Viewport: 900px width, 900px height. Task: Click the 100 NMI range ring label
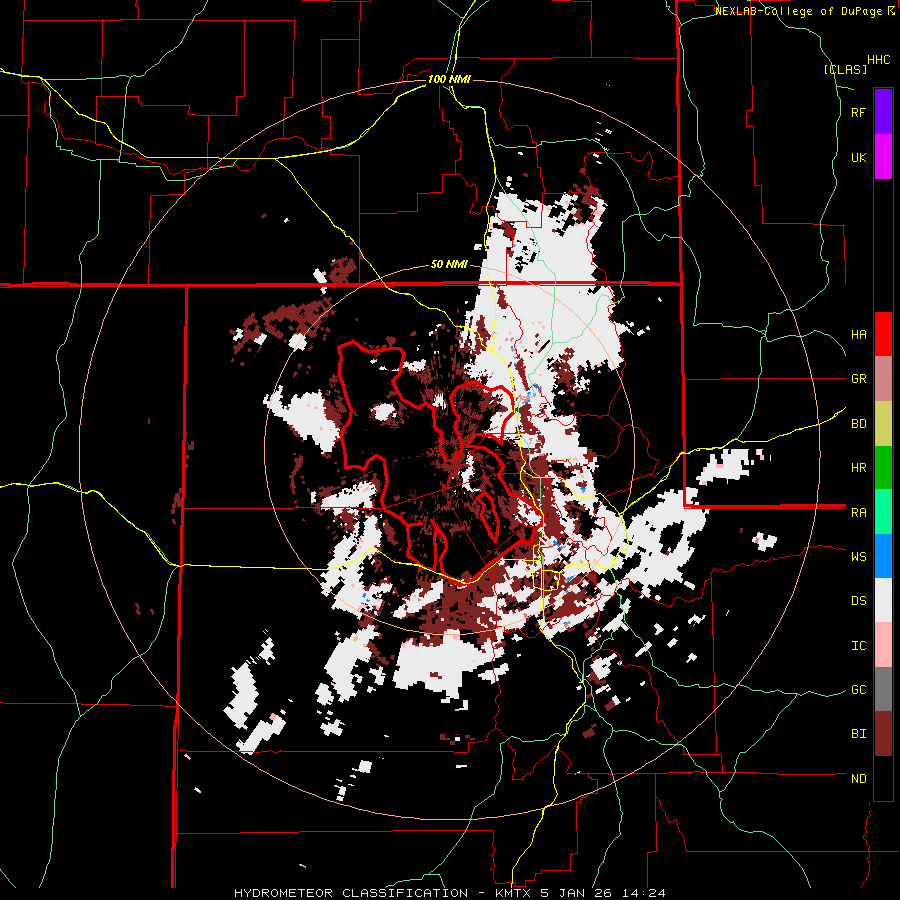tap(449, 79)
